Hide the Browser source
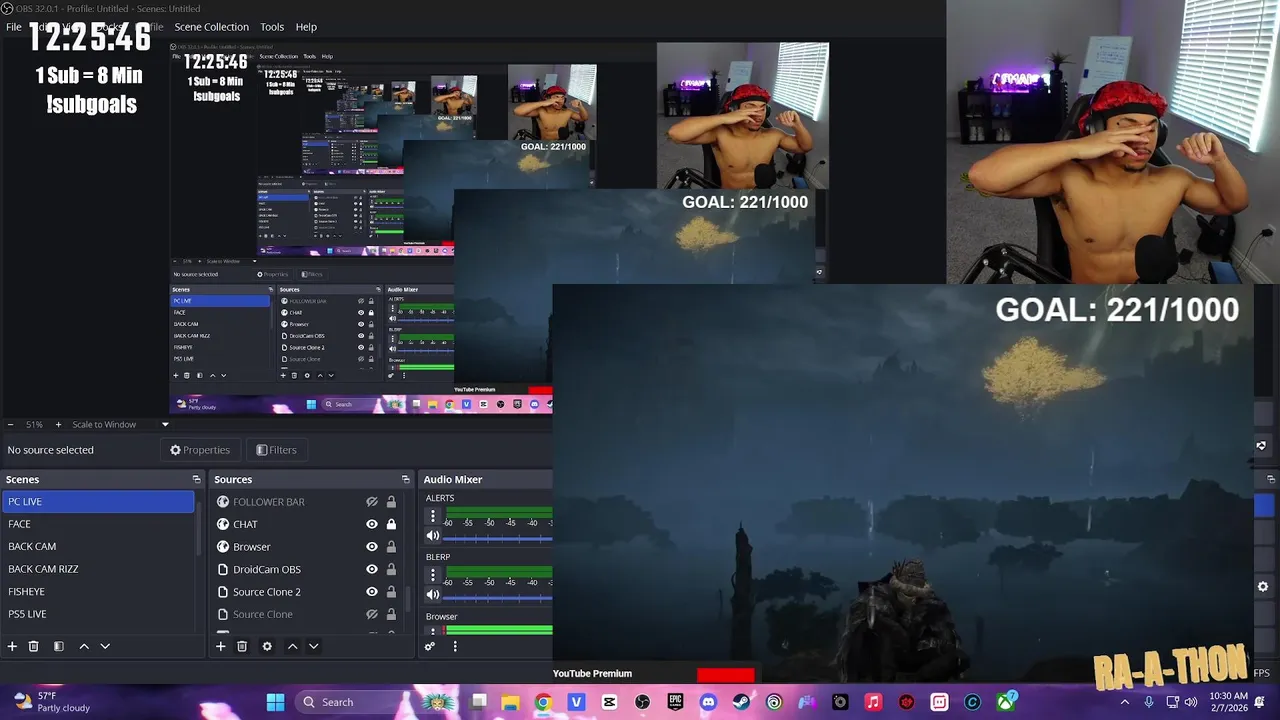Image resolution: width=1280 pixels, height=720 pixels. [372, 547]
